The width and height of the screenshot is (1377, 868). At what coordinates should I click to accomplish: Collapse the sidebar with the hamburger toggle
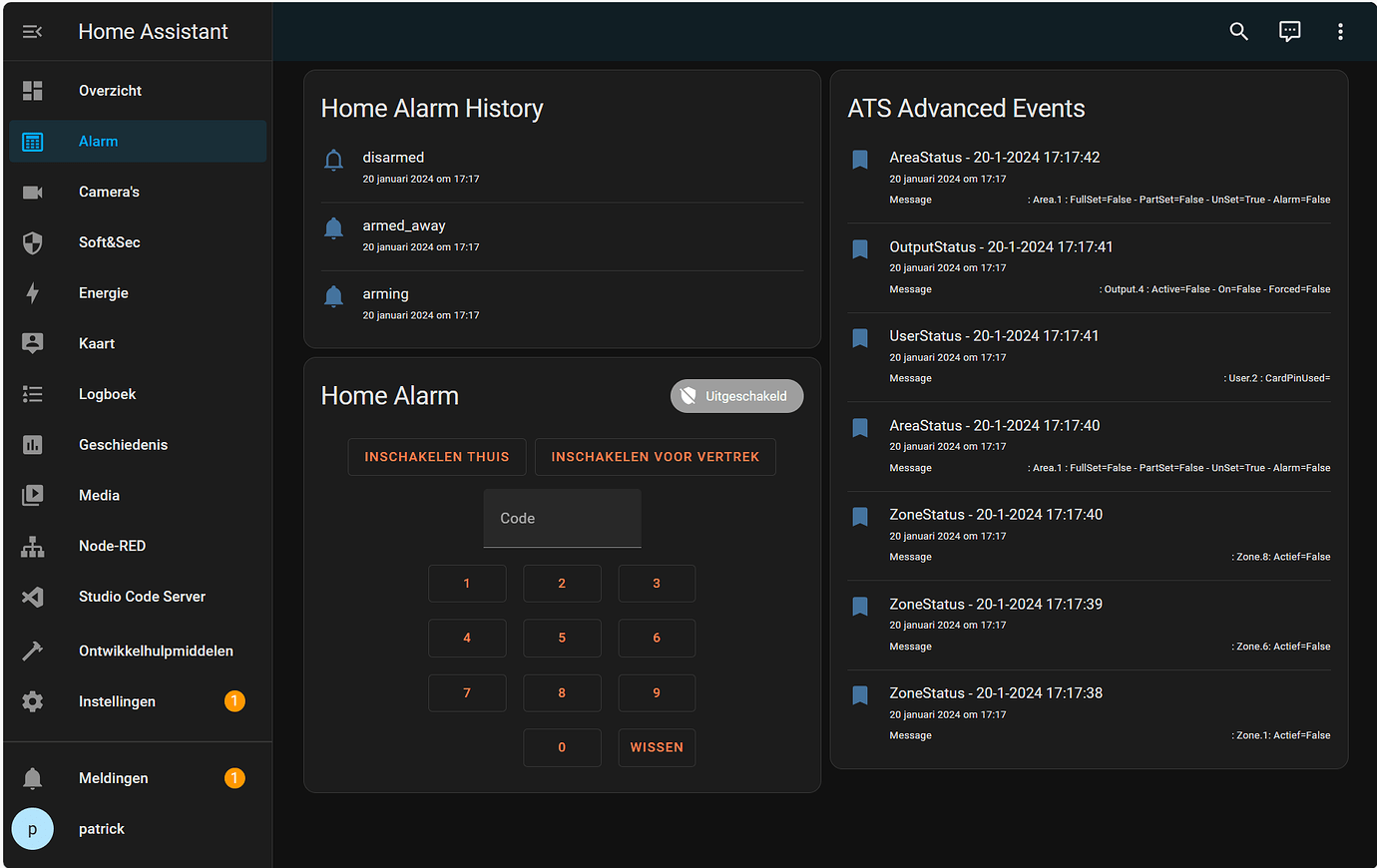tap(32, 31)
